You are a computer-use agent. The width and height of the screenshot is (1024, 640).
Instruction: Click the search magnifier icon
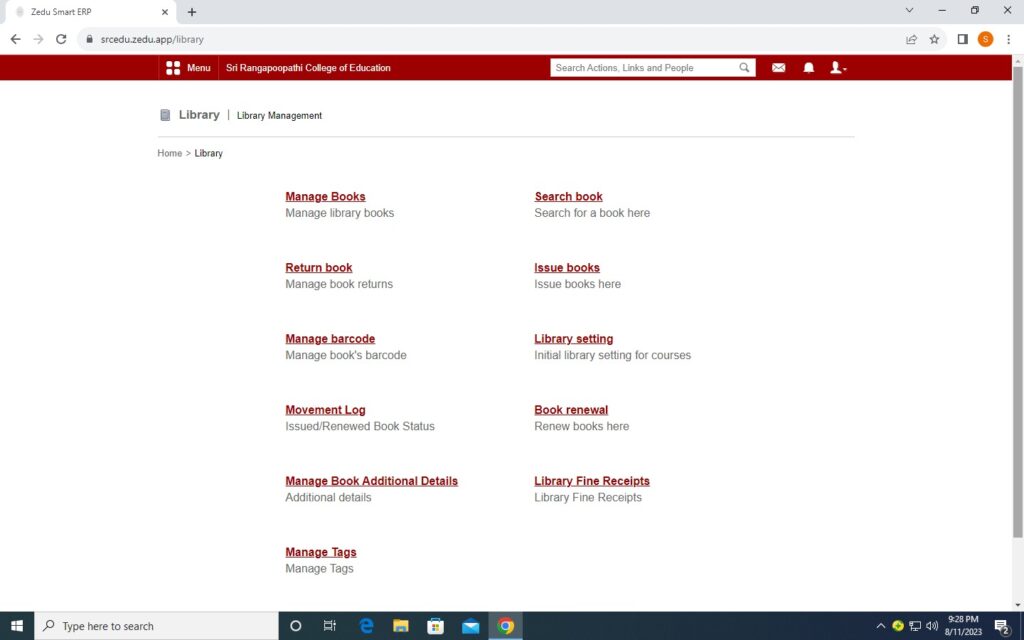(744, 68)
